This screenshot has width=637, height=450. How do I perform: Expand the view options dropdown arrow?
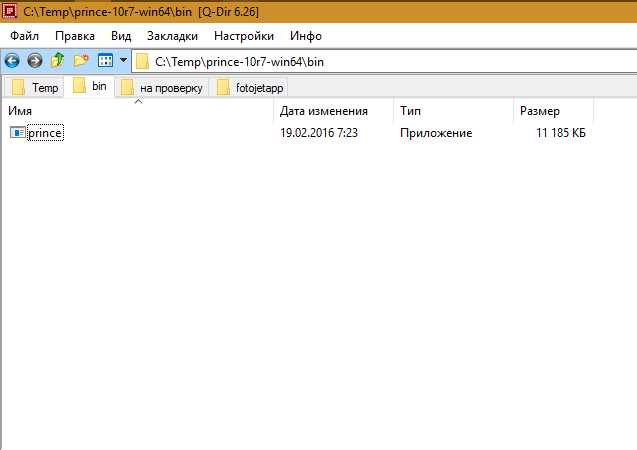[x=124, y=61]
